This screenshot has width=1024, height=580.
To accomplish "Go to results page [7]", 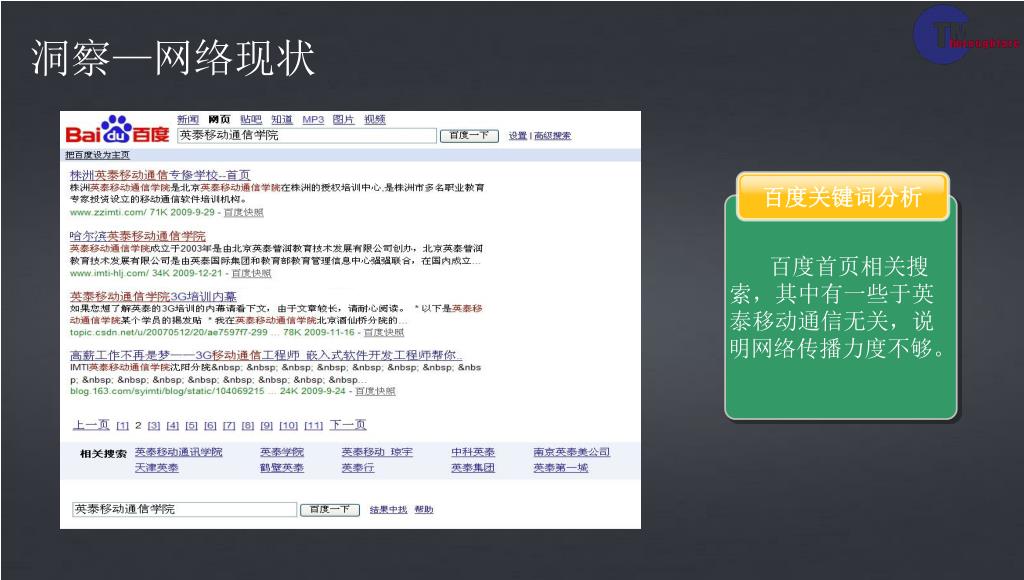I will click(x=229, y=426).
